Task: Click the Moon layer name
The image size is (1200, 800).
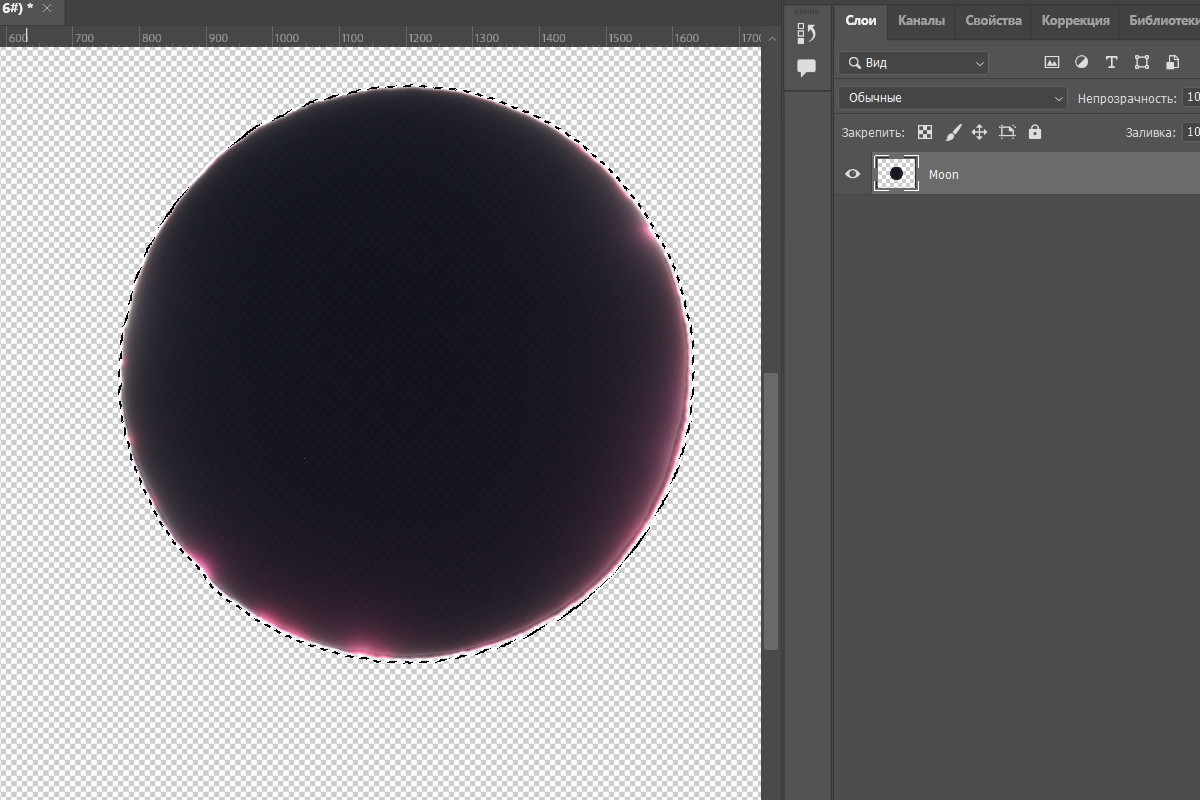Action: (x=943, y=174)
